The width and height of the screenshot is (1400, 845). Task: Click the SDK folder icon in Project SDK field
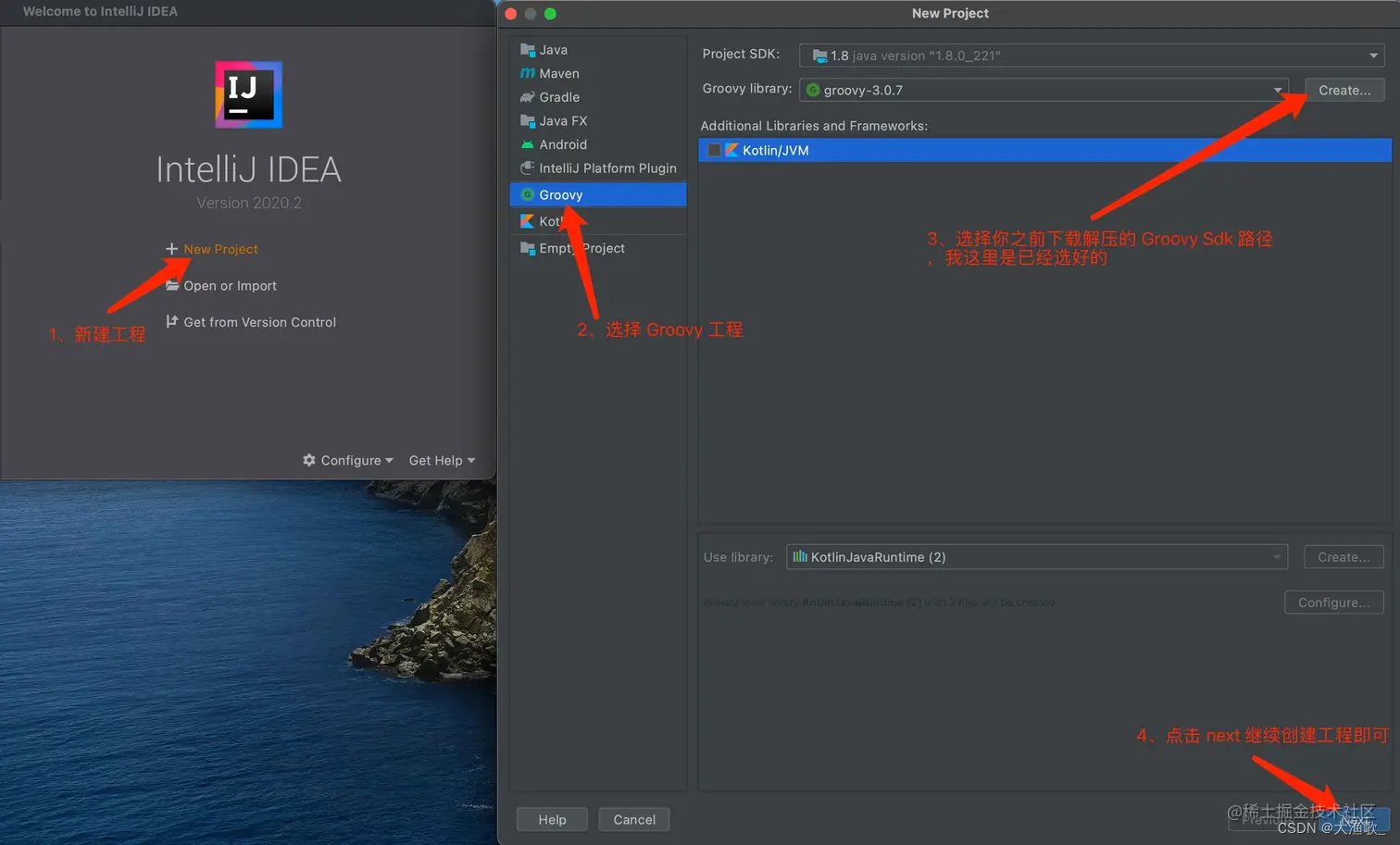point(819,56)
